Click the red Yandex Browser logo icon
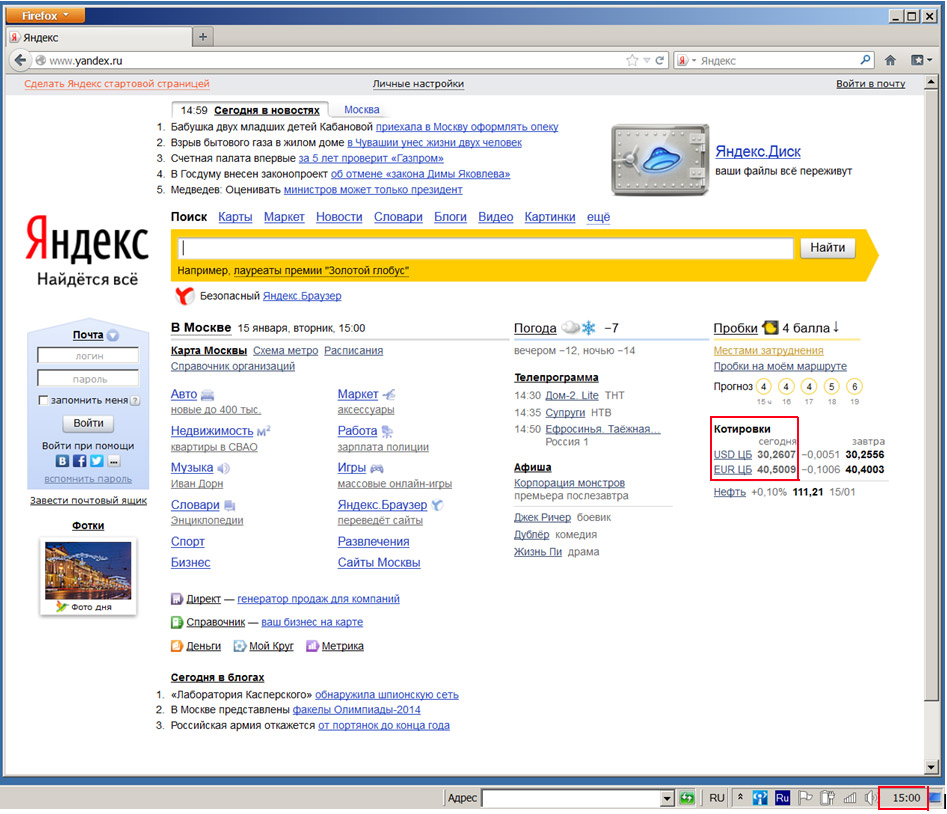 (184, 296)
